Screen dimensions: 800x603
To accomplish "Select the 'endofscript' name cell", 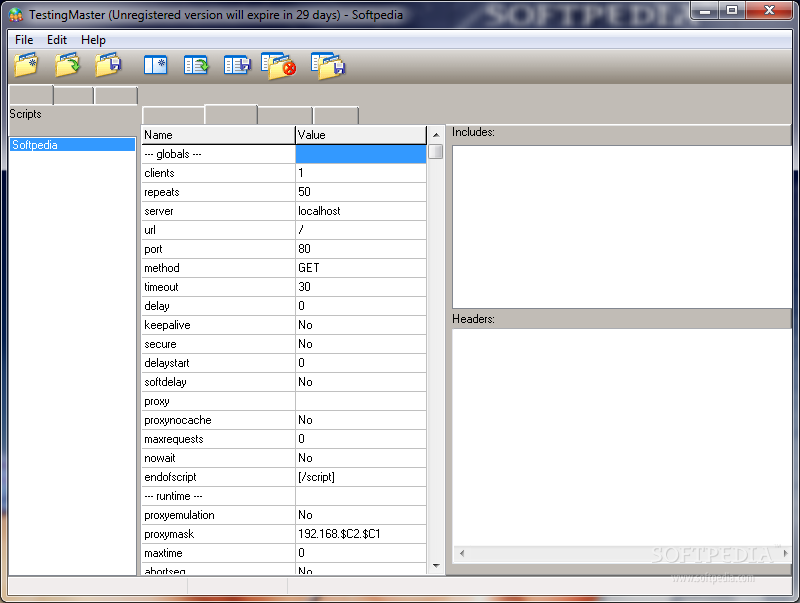I will pos(218,477).
